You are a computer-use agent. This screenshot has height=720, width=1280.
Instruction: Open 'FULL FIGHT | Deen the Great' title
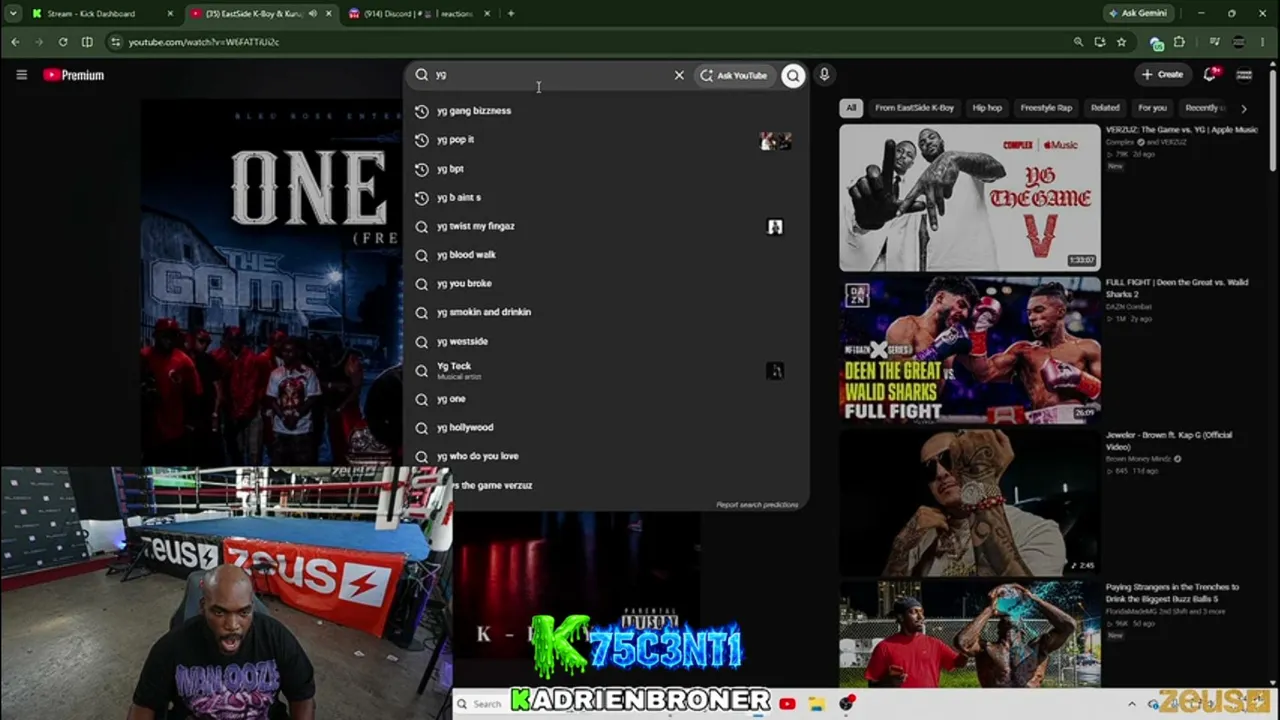pos(1177,288)
